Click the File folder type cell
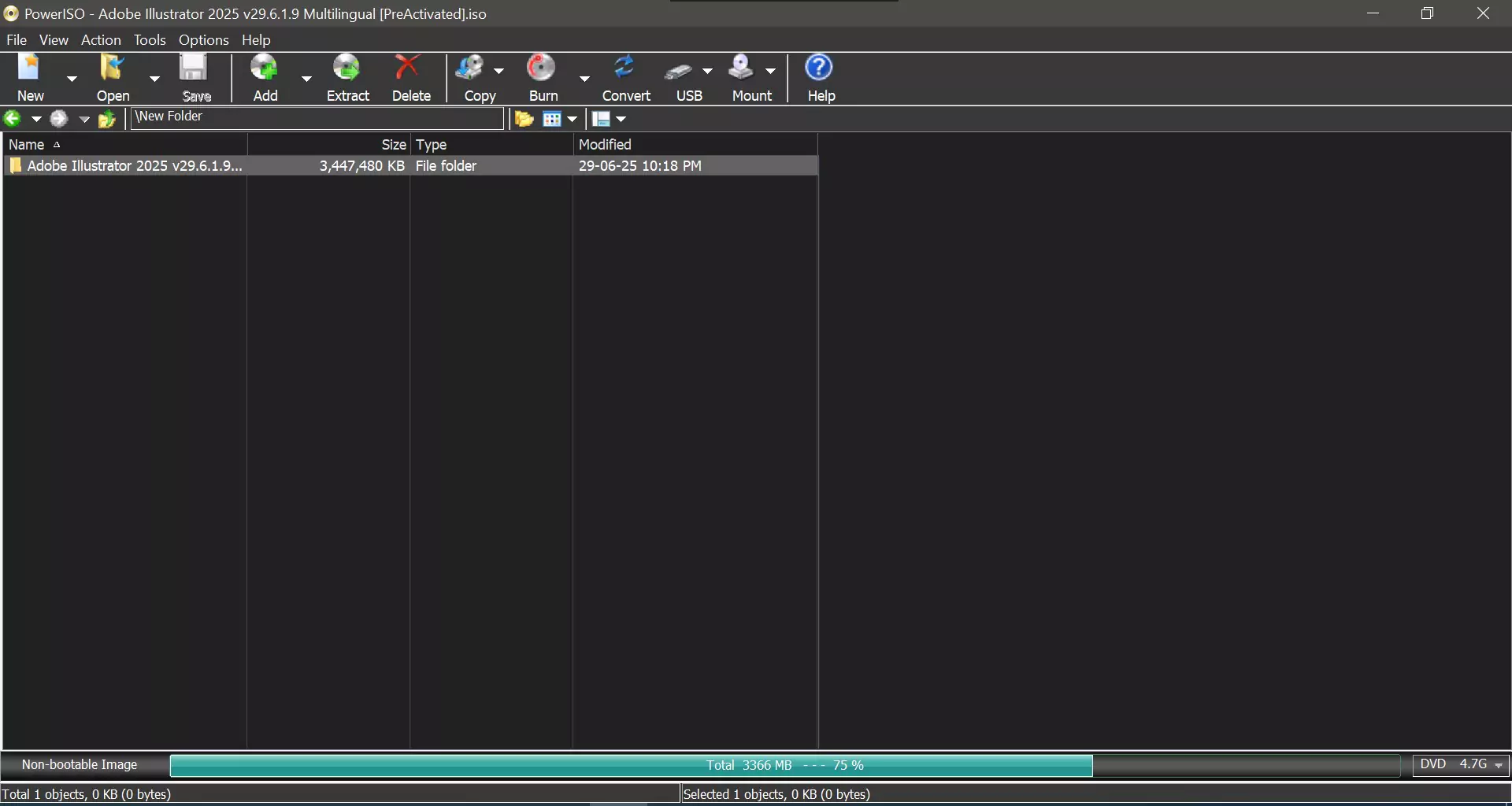 pos(446,166)
